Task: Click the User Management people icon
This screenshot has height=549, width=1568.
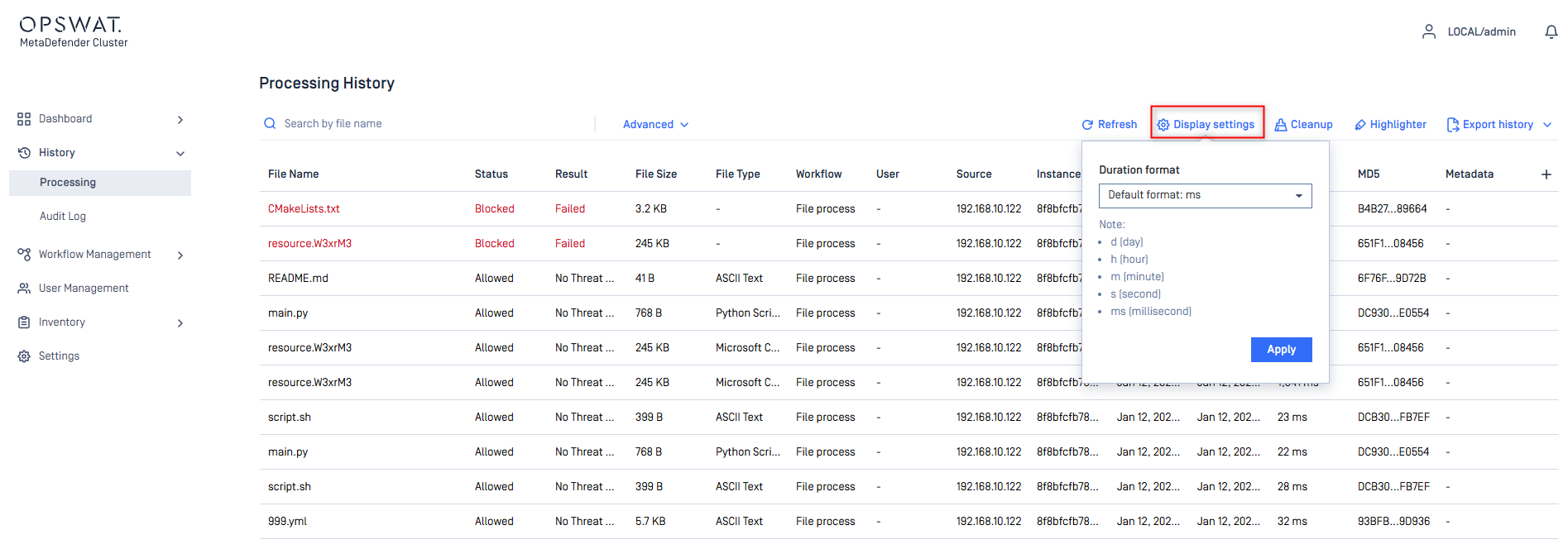Action: point(24,289)
